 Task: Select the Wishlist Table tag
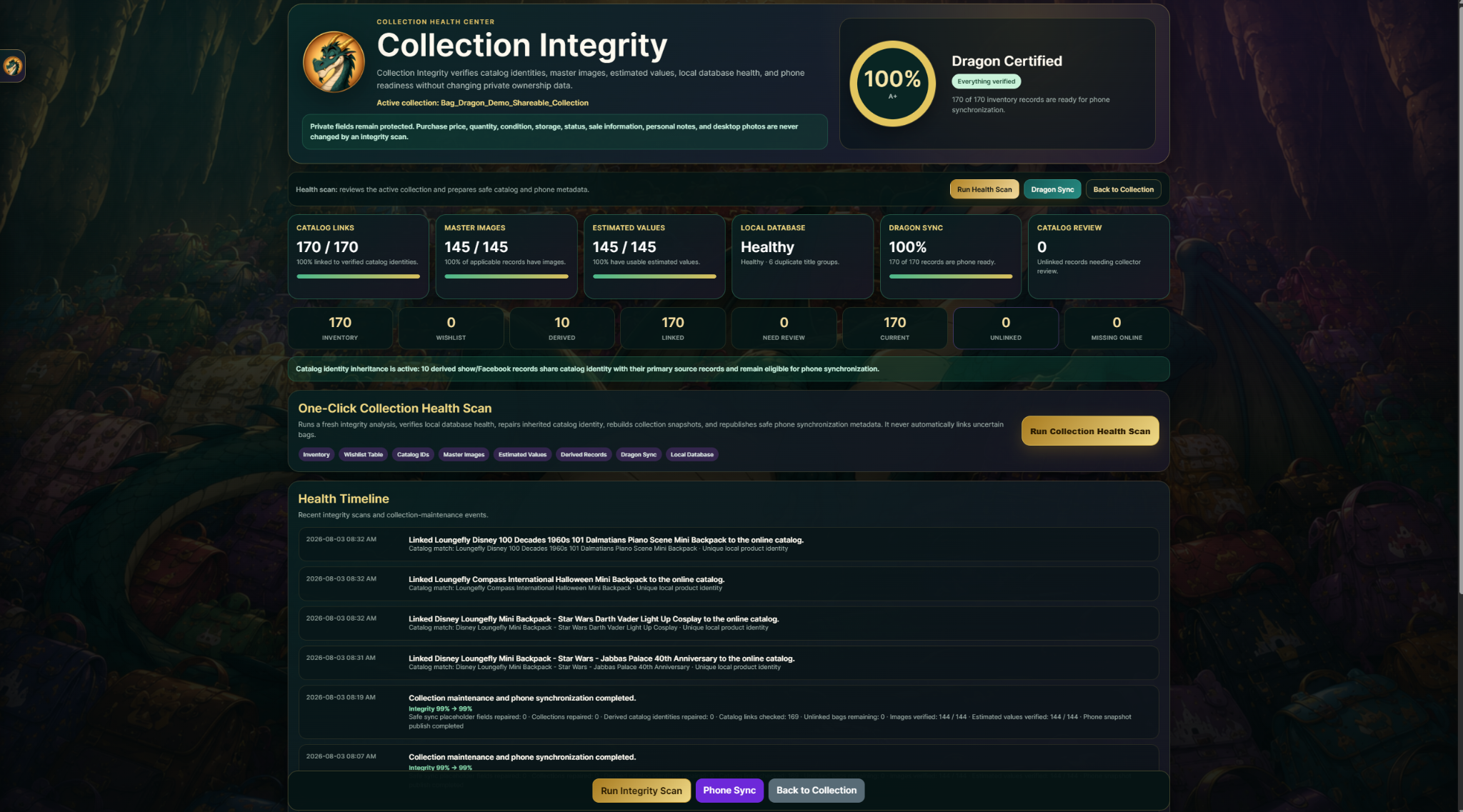coord(363,454)
